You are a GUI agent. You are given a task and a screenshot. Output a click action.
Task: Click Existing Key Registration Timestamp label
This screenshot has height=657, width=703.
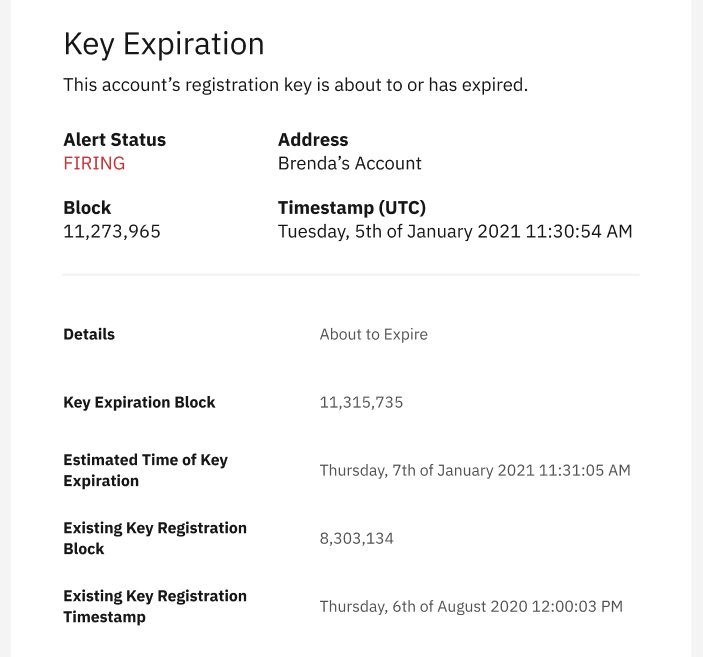(155, 606)
